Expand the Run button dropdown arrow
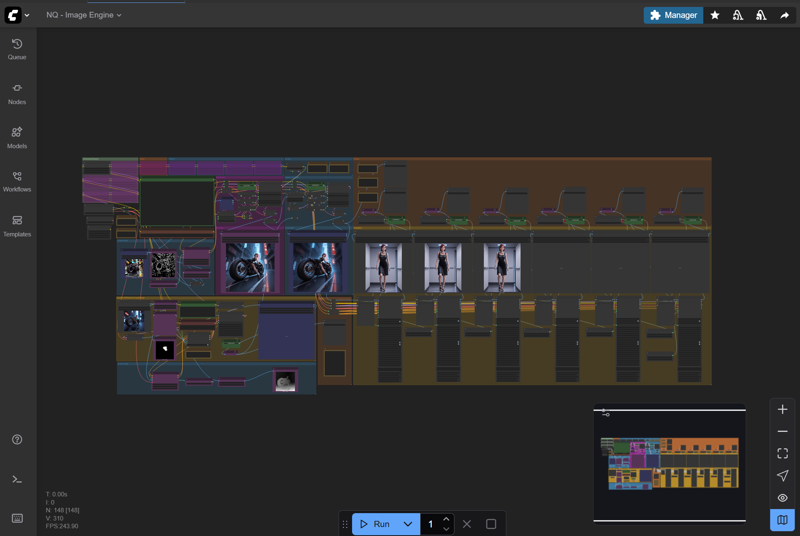The image size is (800, 536). (408, 524)
